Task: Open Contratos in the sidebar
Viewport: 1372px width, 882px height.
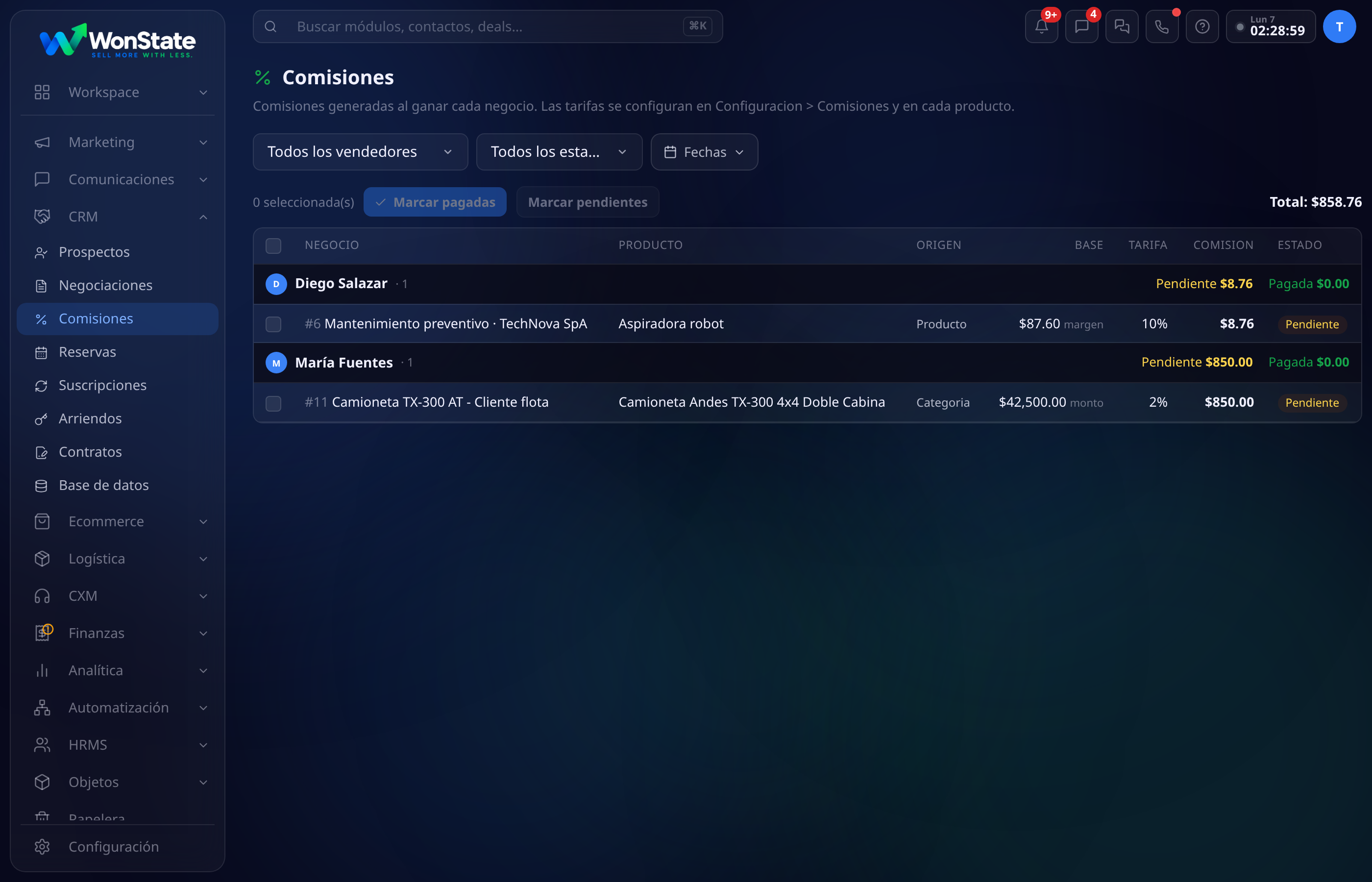Action: [118, 452]
